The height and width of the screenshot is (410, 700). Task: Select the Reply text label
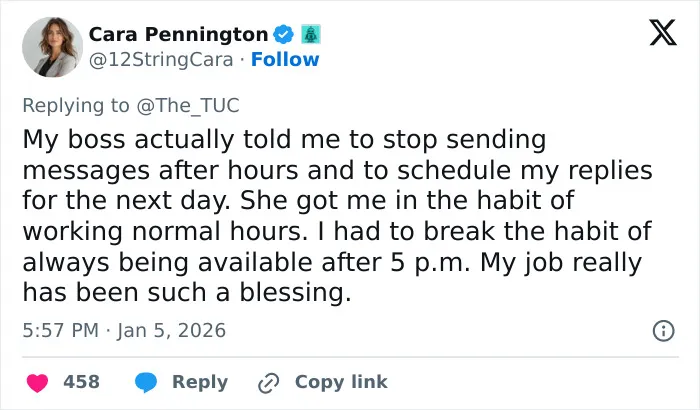tap(200, 382)
